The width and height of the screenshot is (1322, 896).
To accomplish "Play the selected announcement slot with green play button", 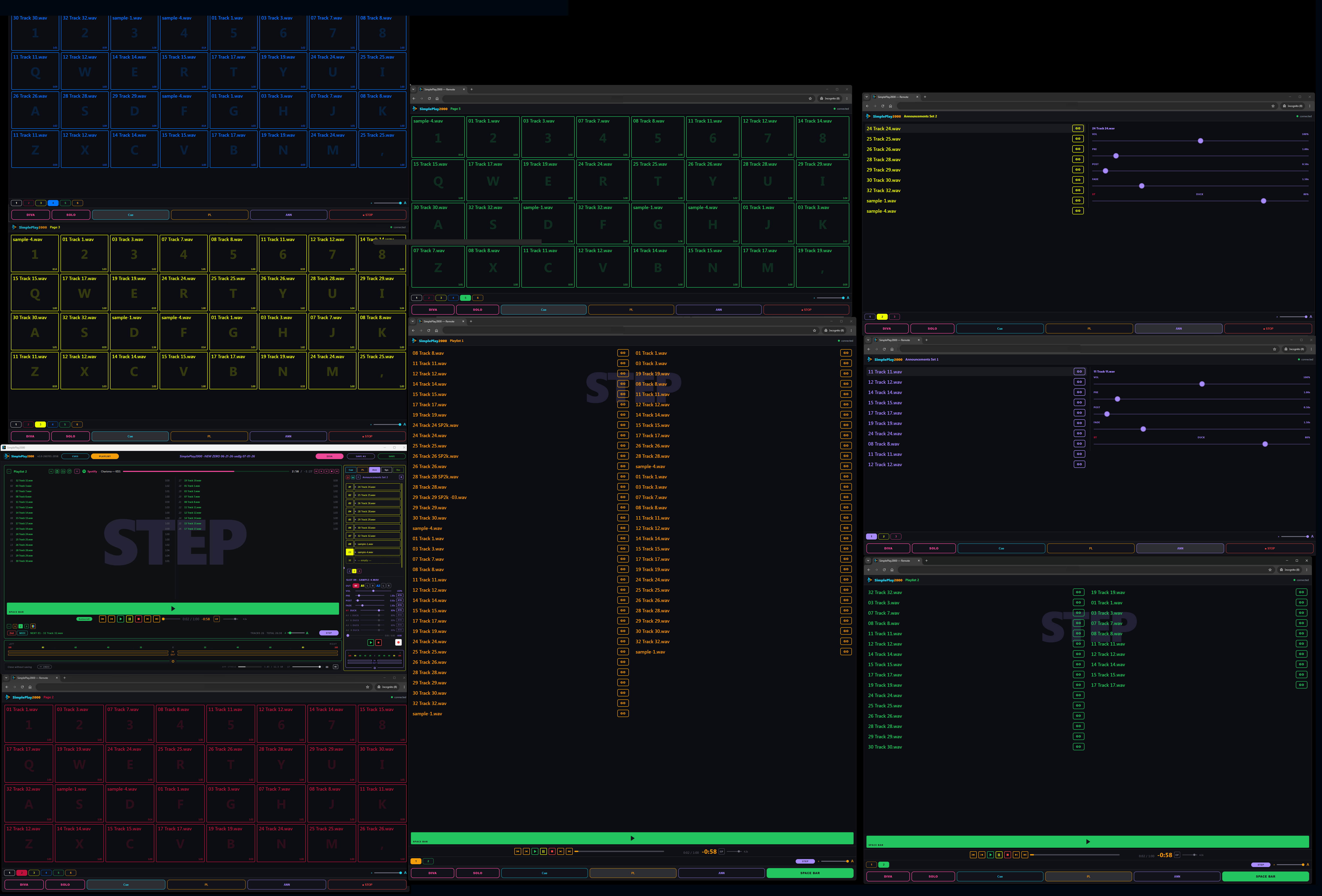I will click(371, 642).
